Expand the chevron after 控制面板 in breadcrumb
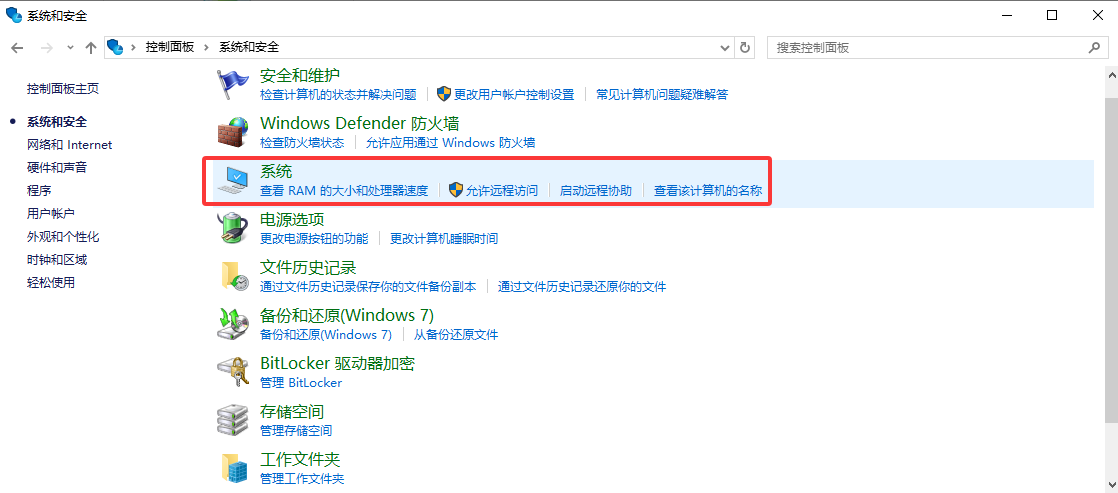 [207, 48]
